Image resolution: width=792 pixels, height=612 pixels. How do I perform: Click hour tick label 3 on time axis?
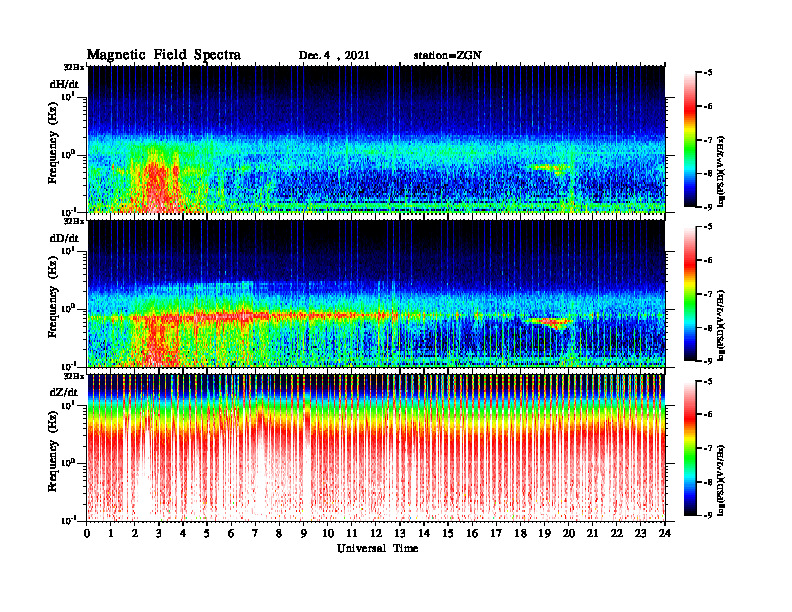(x=159, y=533)
